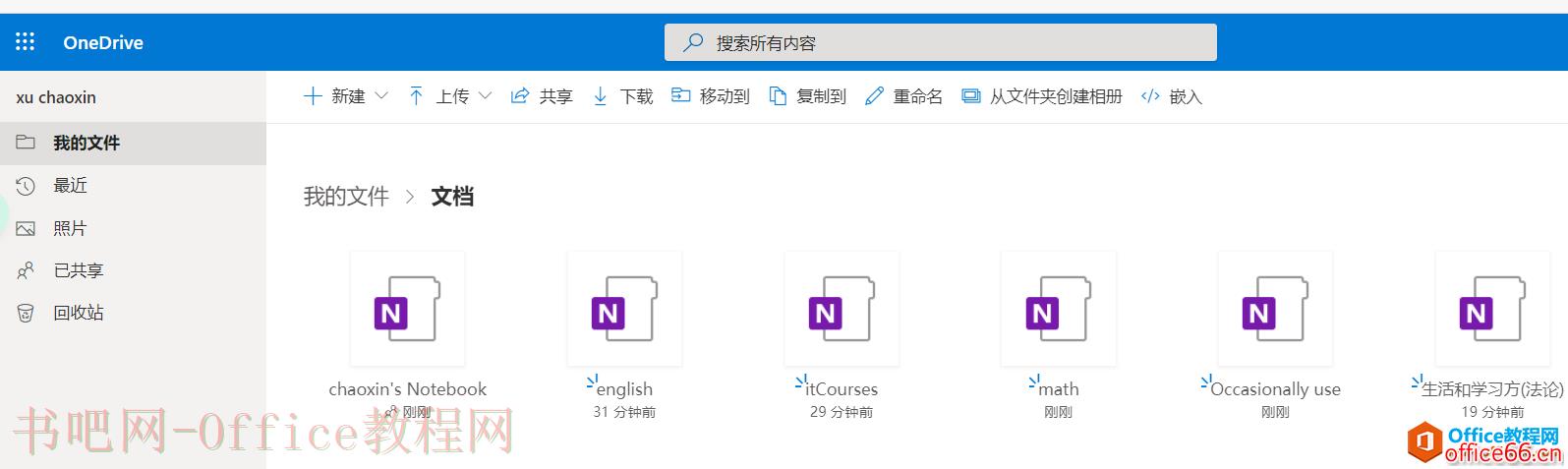The height and width of the screenshot is (469, 1568).
Task: Click the 重命名 button label
Action: [917, 96]
